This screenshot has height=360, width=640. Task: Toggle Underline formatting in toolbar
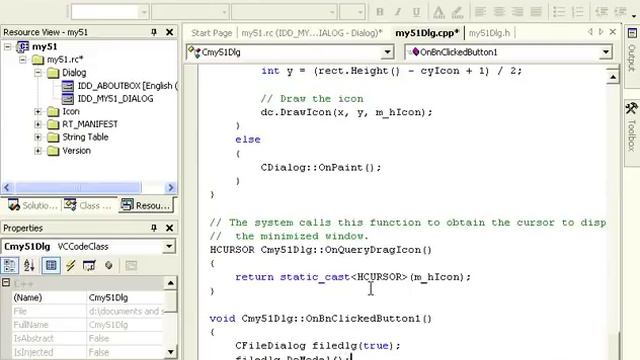(x=416, y=12)
